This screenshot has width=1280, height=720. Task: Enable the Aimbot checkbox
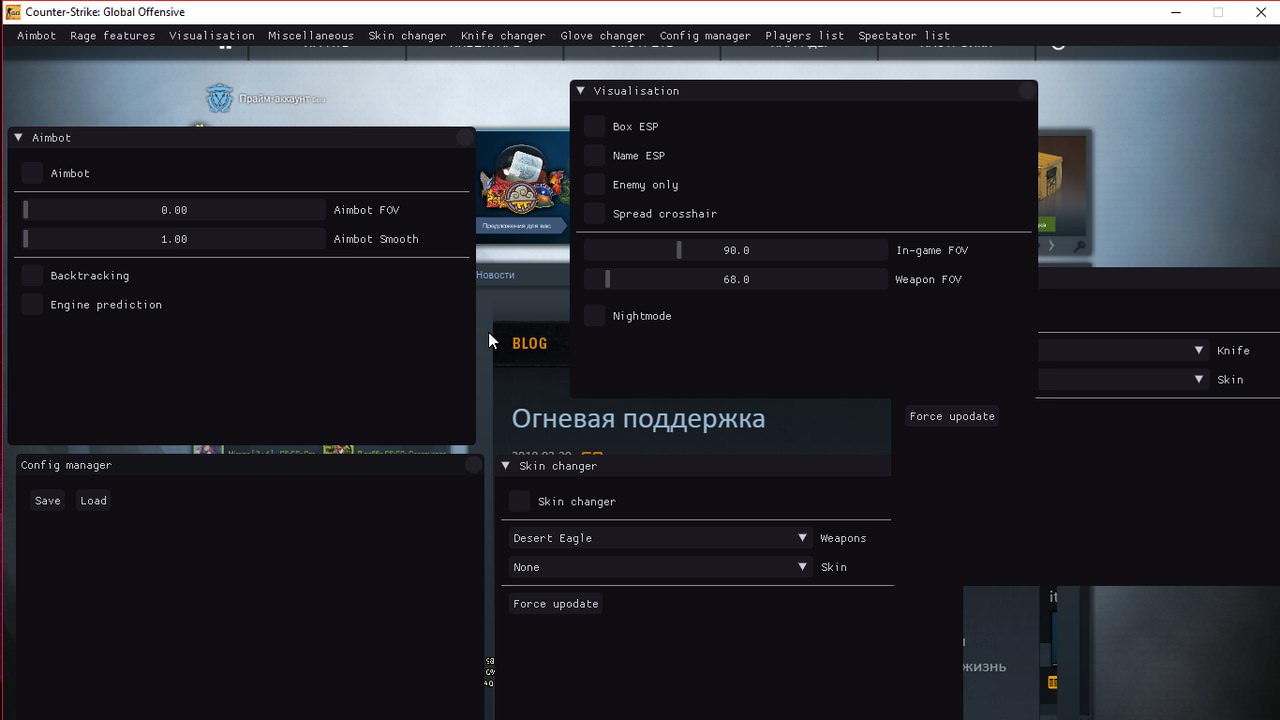tap(31, 173)
